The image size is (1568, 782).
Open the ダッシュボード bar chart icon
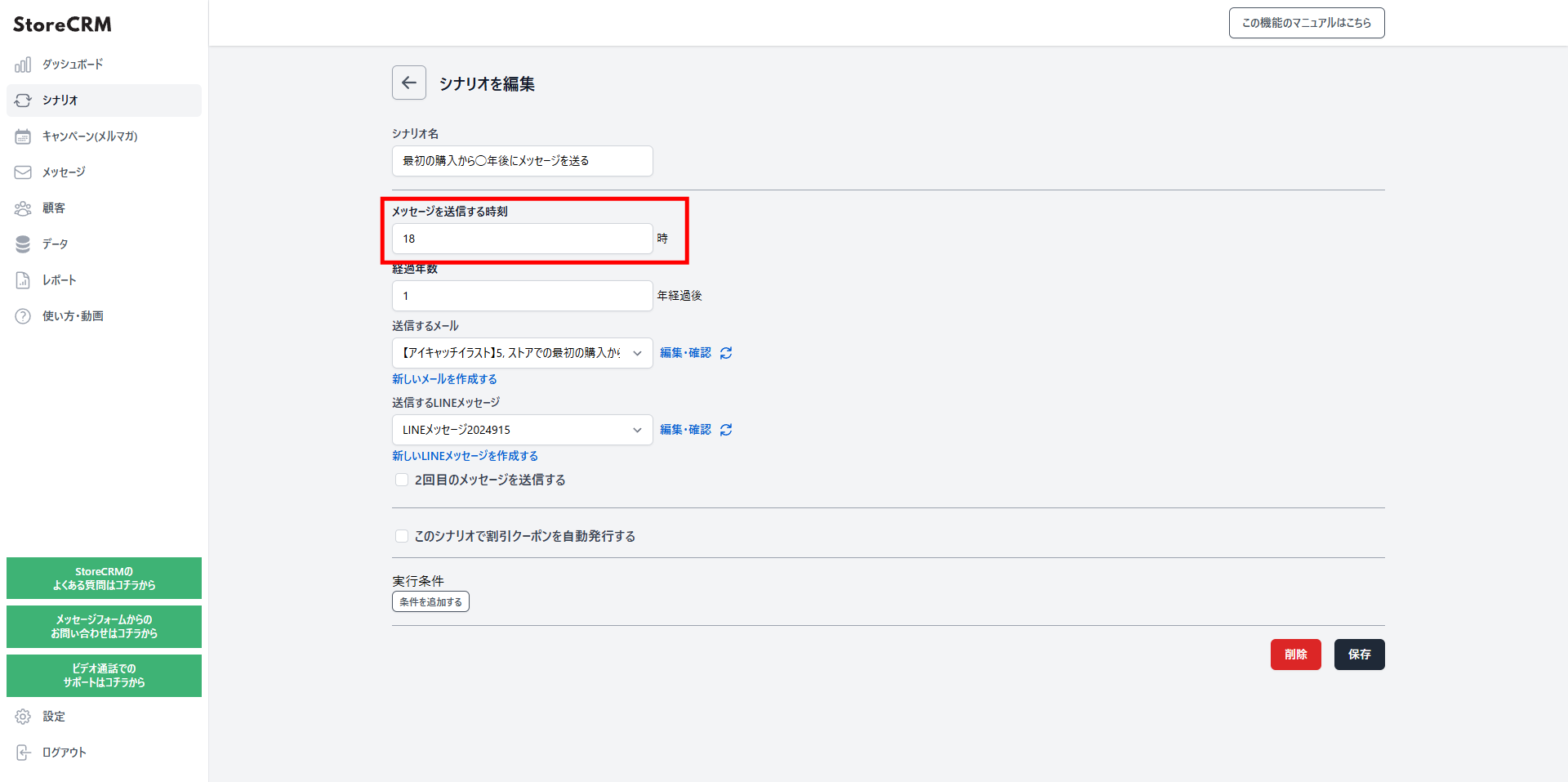(23, 65)
